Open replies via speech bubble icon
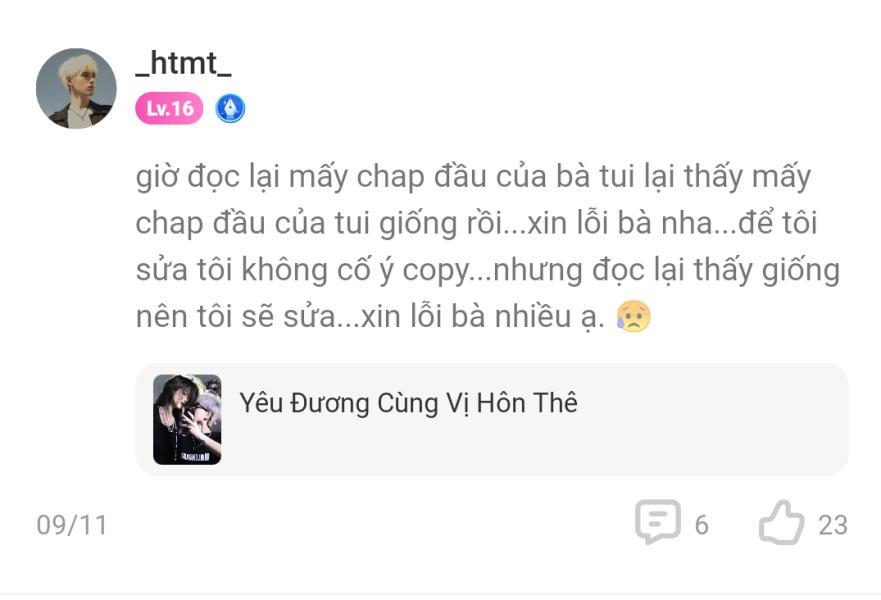 658,522
